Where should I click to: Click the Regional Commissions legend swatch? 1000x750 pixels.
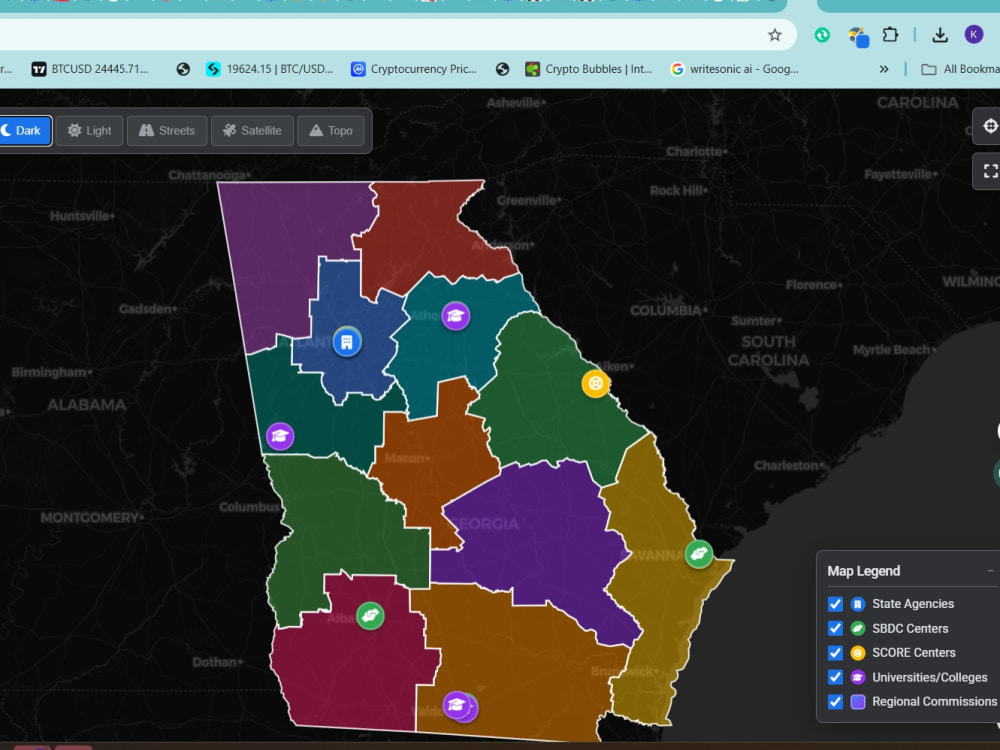858,702
